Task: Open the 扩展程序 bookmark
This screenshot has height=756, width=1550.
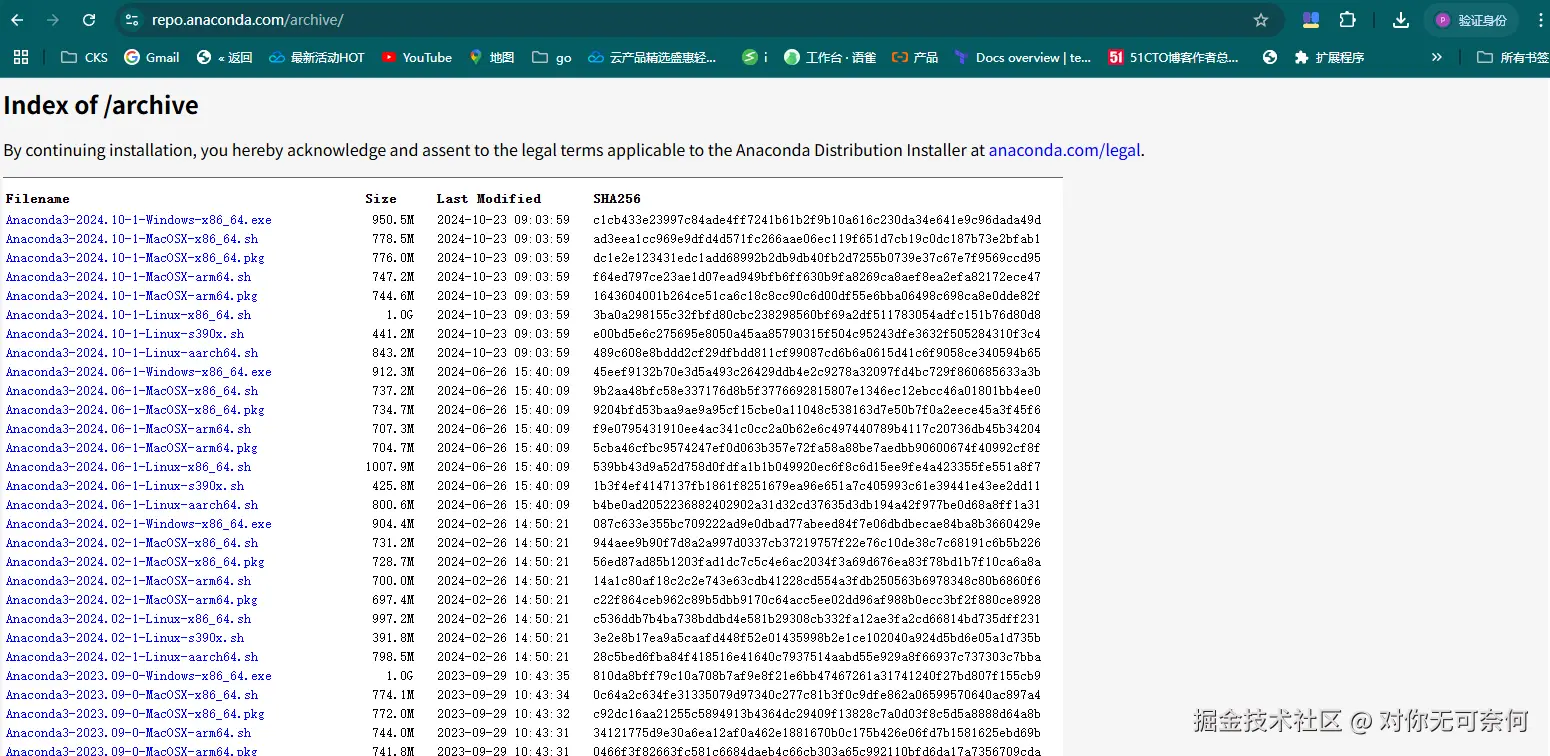Action: pyautogui.click(x=1329, y=57)
